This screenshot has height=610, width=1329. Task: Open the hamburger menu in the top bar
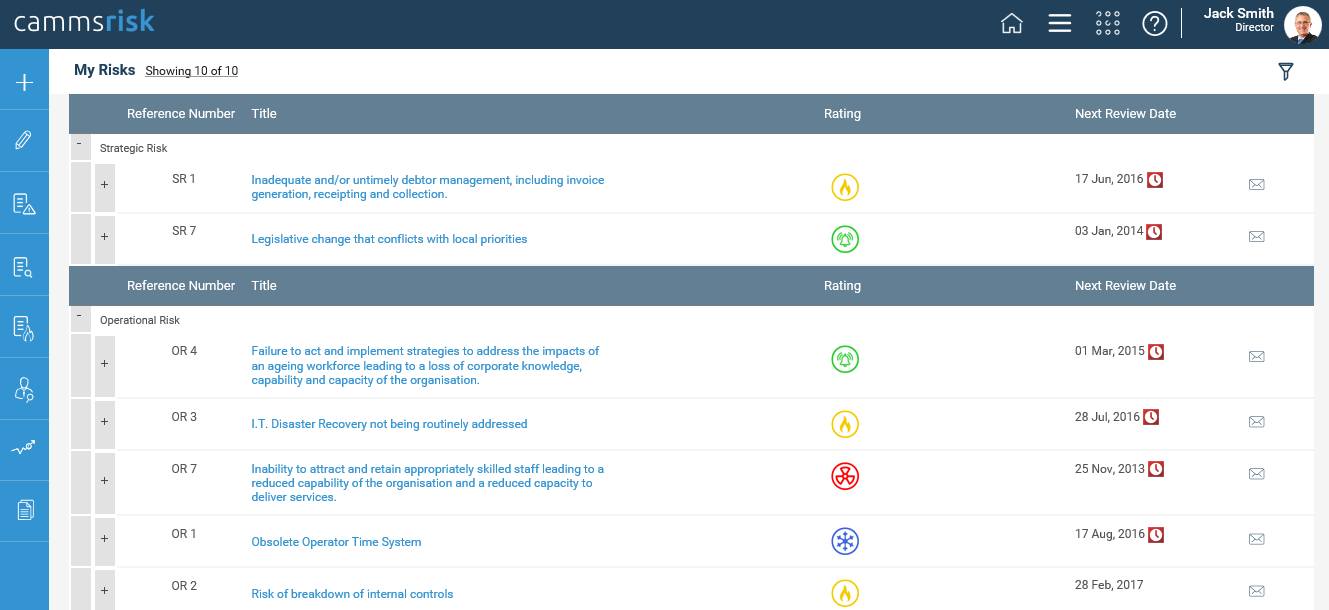[x=1060, y=24]
